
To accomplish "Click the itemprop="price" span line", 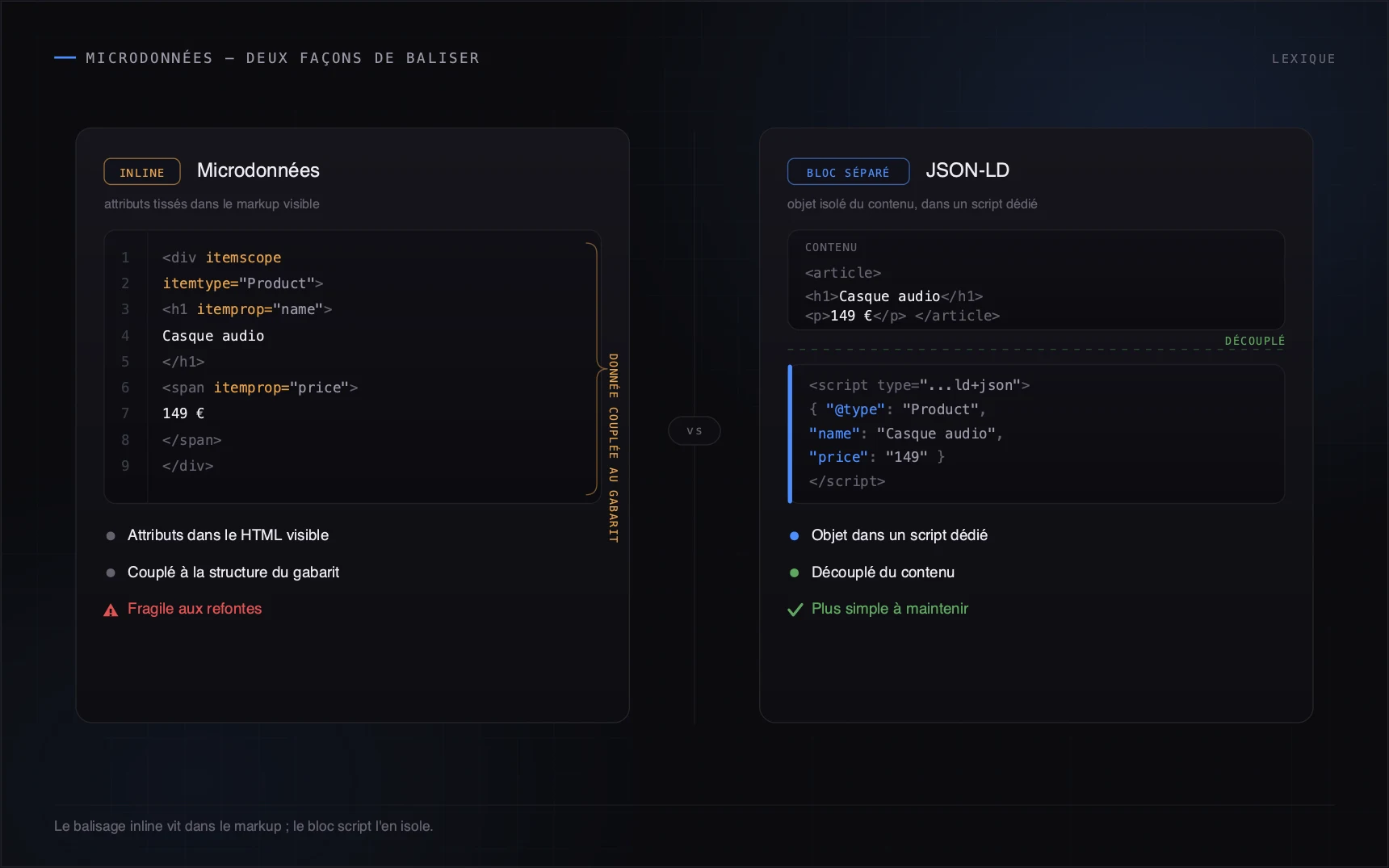I will click(260, 388).
